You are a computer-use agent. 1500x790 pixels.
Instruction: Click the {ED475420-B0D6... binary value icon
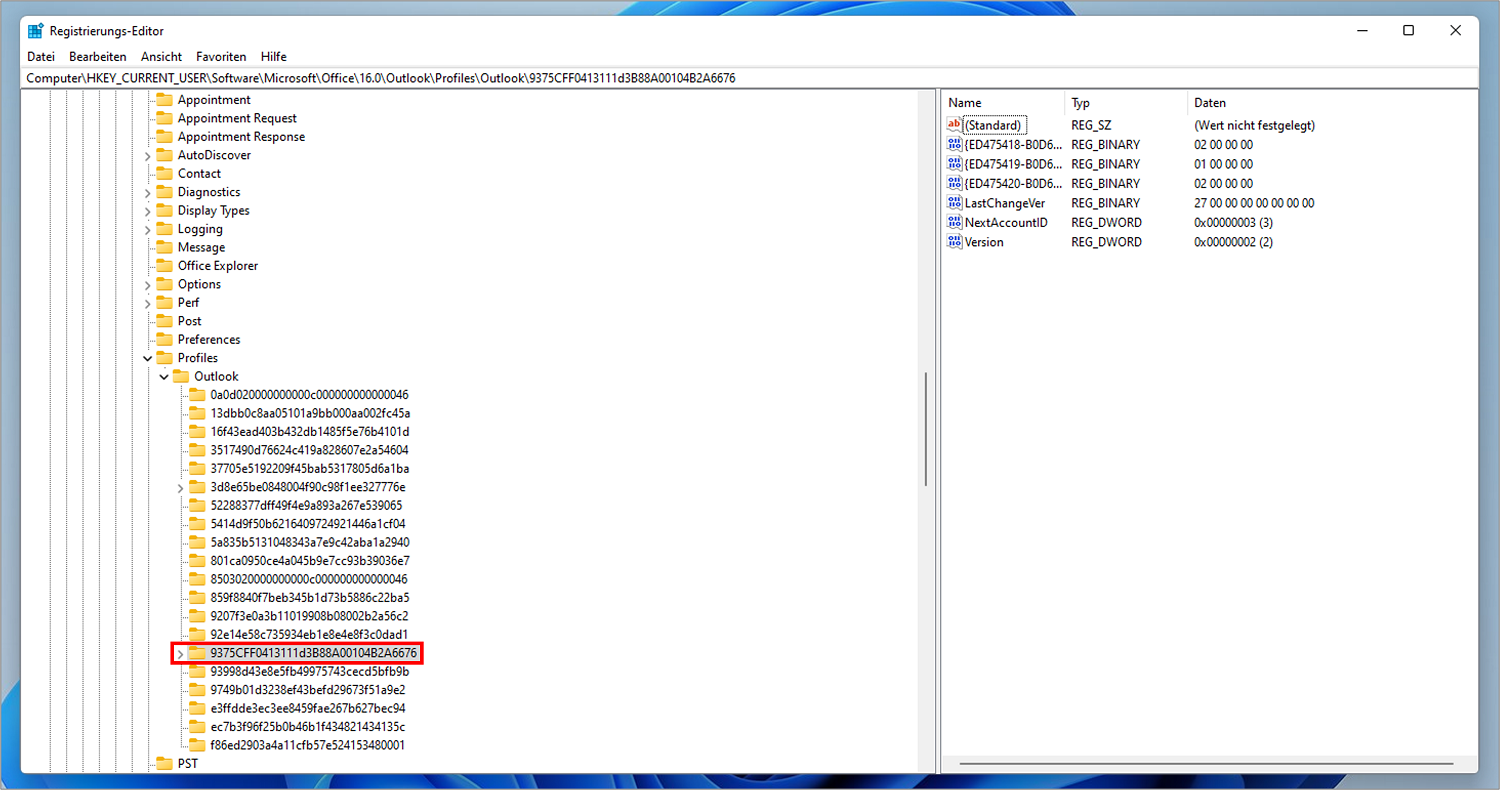[954, 183]
